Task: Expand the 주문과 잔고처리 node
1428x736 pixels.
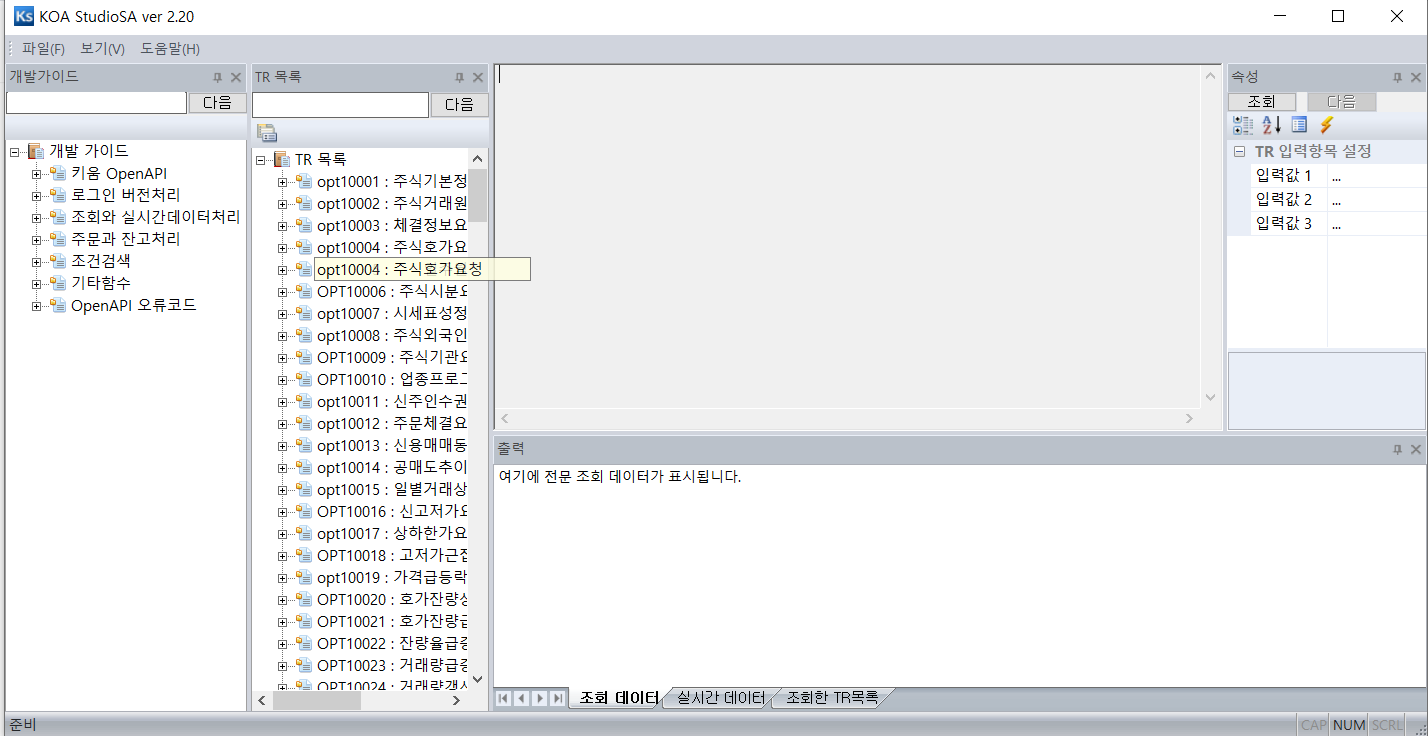Action: [x=37, y=240]
